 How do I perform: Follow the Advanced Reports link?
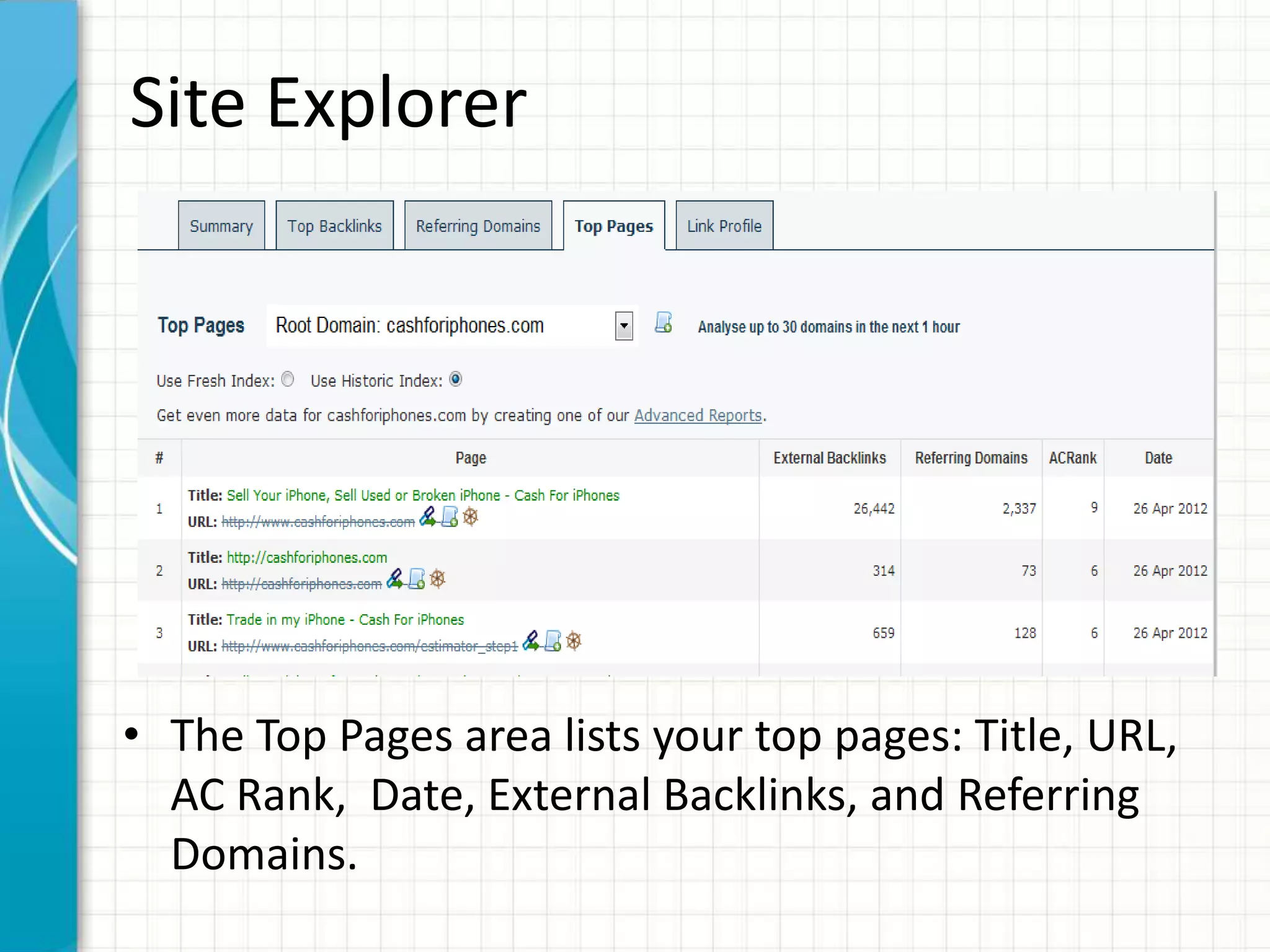[698, 415]
